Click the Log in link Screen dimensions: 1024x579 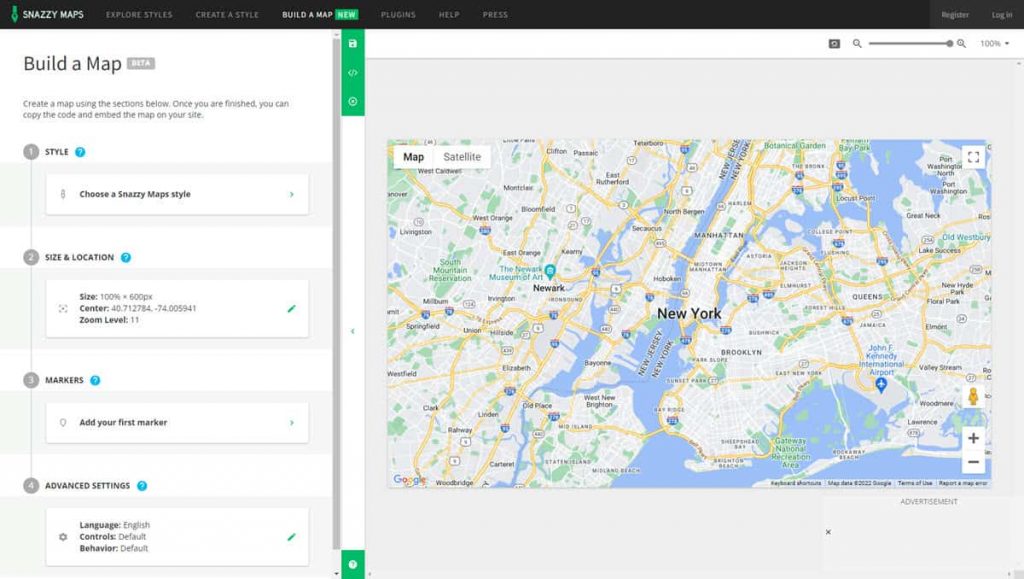click(x=1002, y=14)
